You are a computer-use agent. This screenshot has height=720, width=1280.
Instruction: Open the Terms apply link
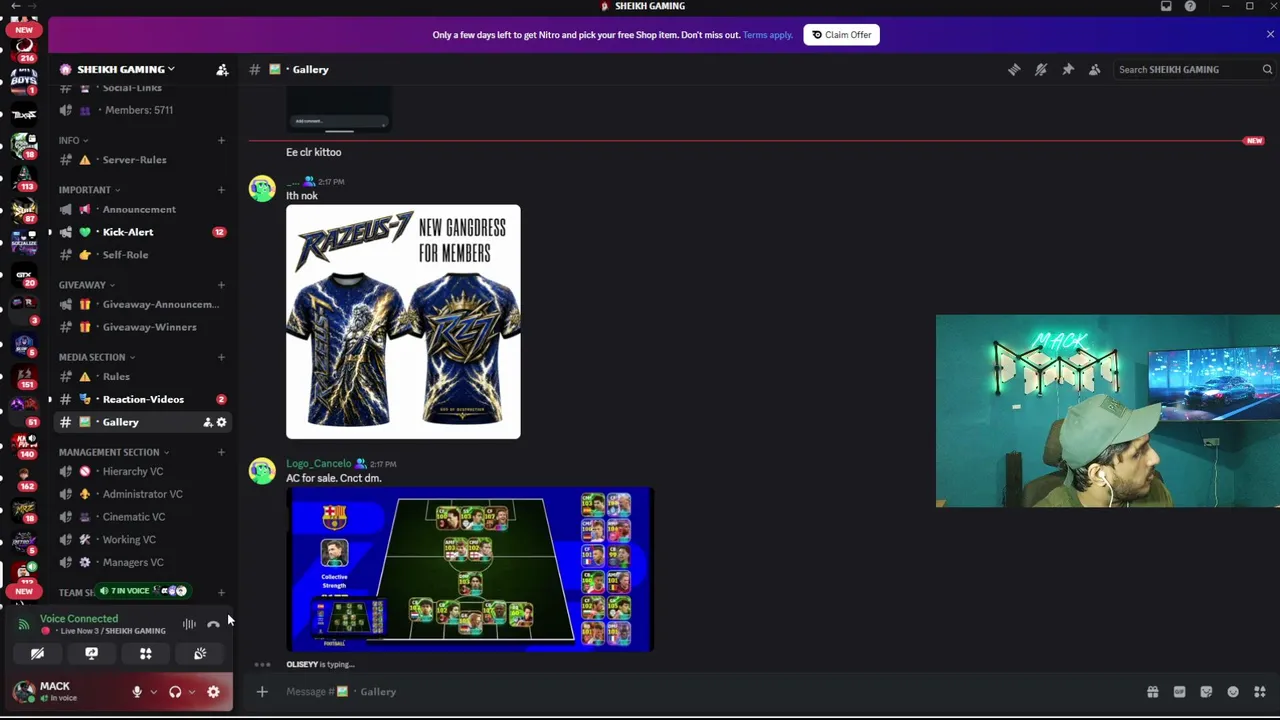pyautogui.click(x=768, y=35)
